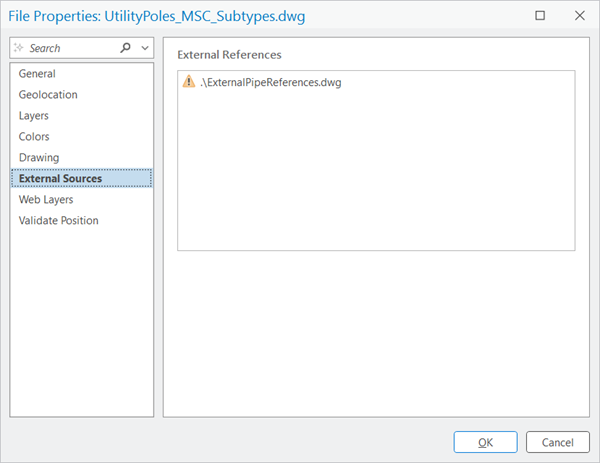Go to the Colors page
The height and width of the screenshot is (463, 600).
pyautogui.click(x=34, y=137)
